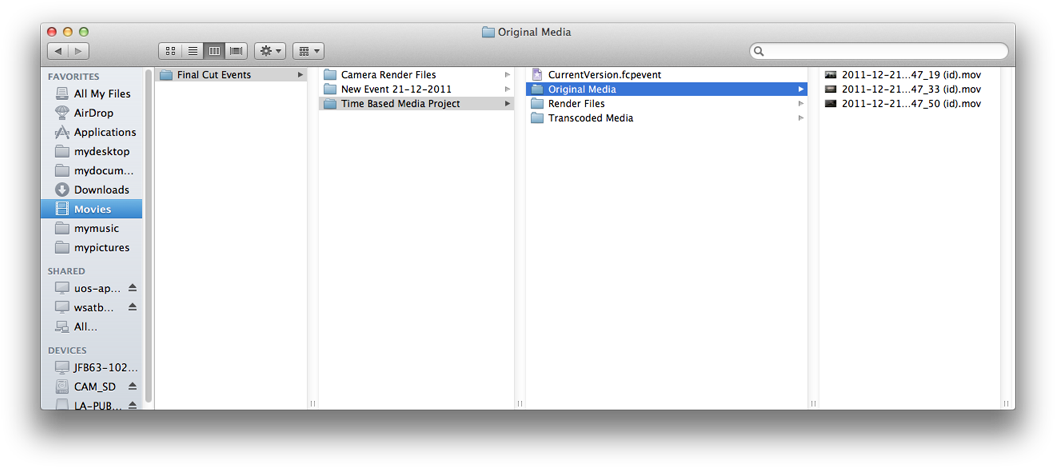Select Movies in sidebar
Screen dimensions: 1055x467
pyautogui.click(x=92, y=209)
